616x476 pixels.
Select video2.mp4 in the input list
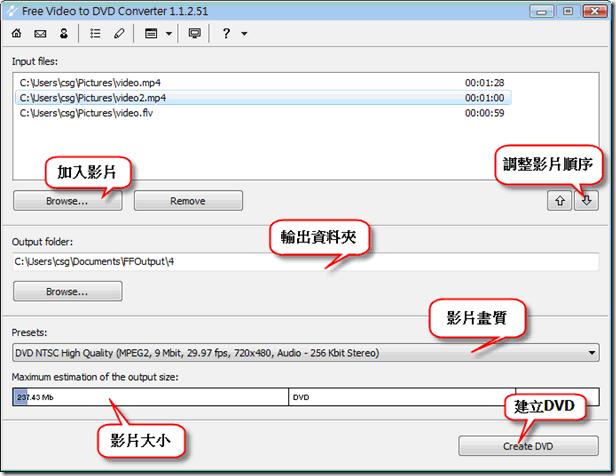tap(263, 98)
